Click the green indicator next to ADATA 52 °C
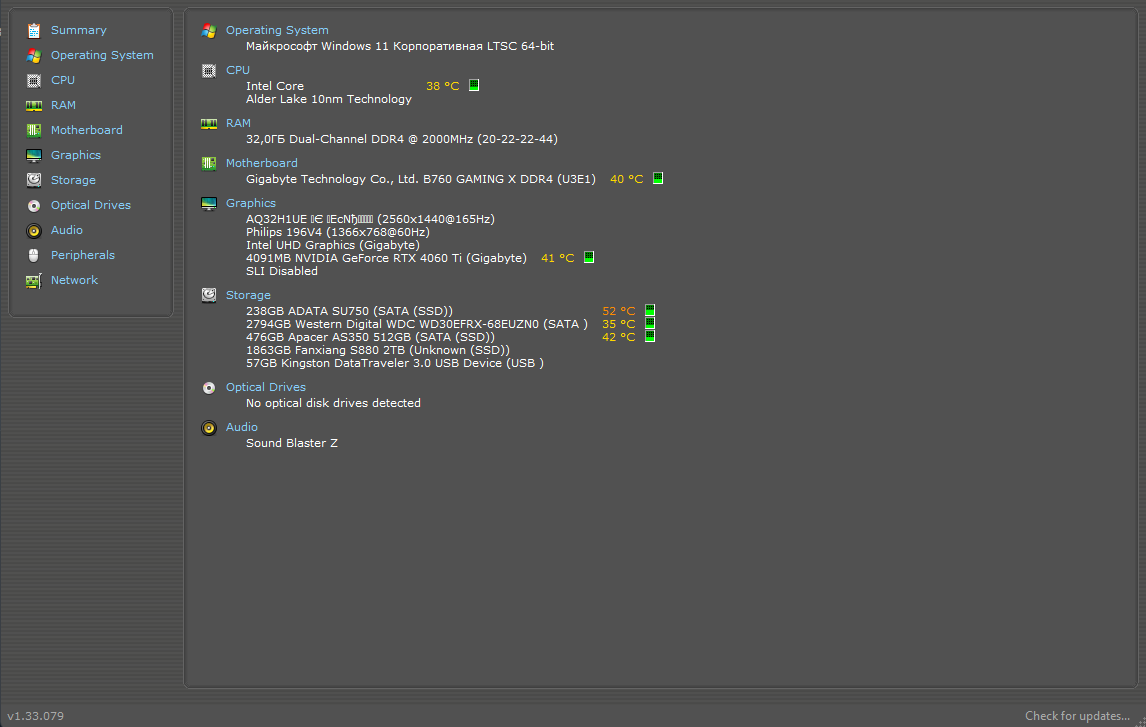The height and width of the screenshot is (727, 1146). [650, 311]
